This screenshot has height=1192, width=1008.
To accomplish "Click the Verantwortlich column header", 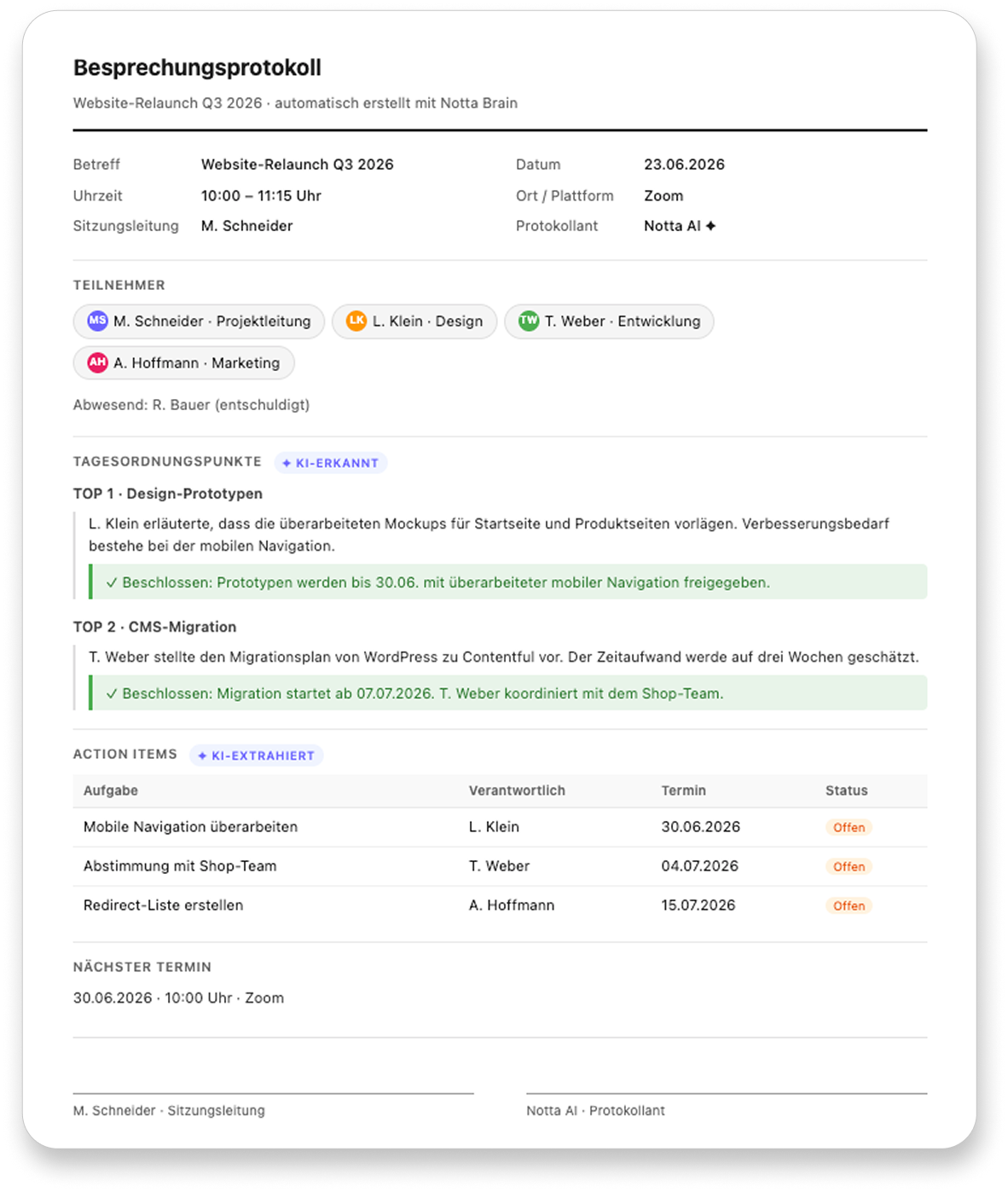I will (517, 790).
